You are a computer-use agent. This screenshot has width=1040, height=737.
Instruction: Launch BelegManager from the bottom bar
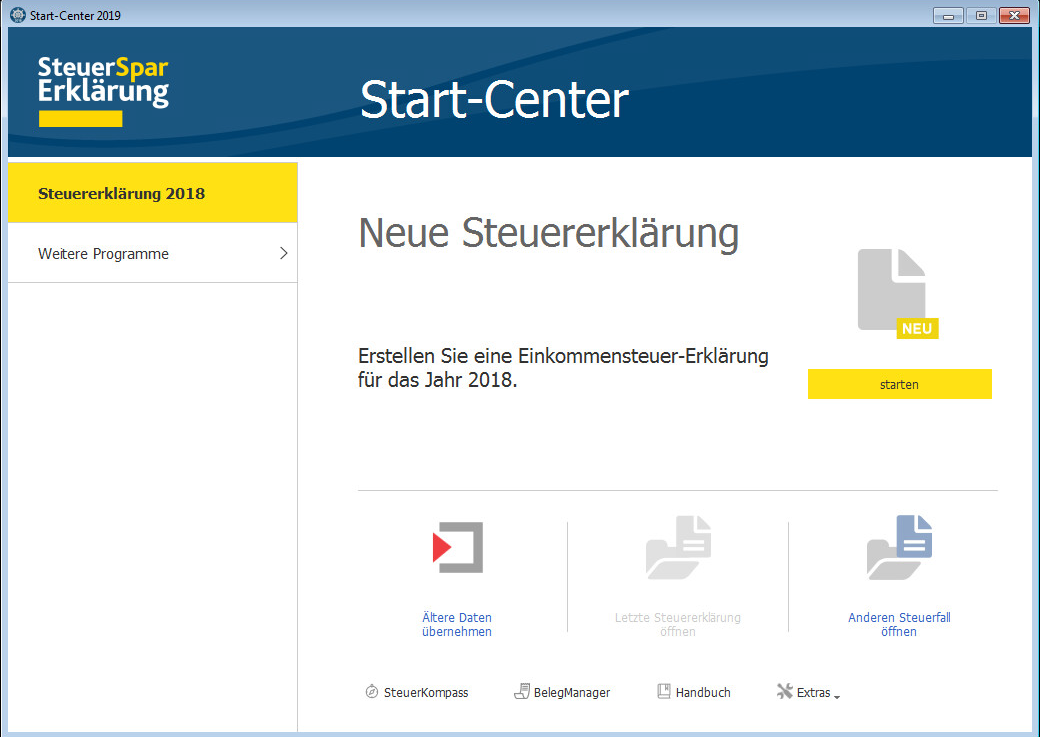click(x=572, y=693)
